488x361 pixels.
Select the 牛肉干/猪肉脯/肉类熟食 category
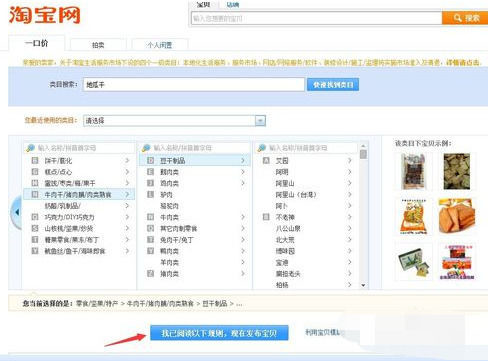coord(78,194)
